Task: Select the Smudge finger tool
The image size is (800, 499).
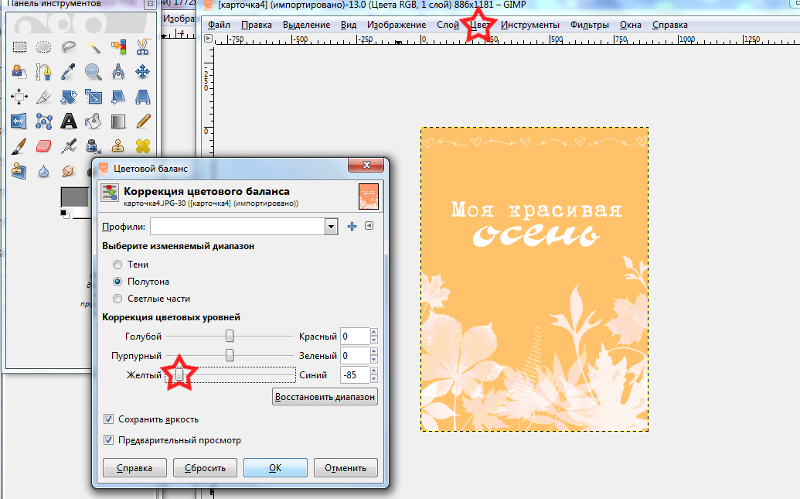Action: (68, 170)
